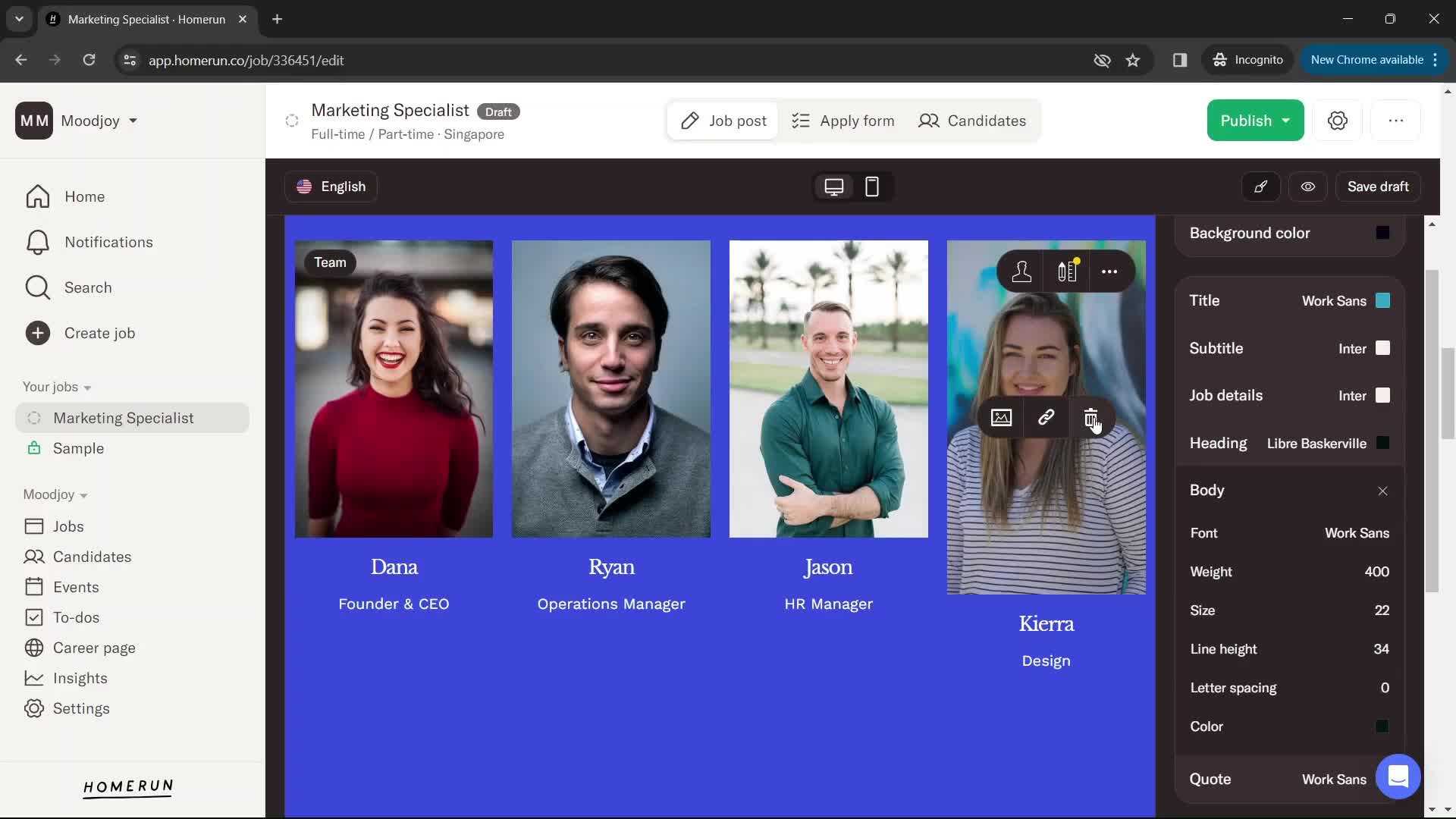This screenshot has width=1456, height=819.
Task: Click the delete/trash icon on Kierra's card
Action: point(1091,416)
